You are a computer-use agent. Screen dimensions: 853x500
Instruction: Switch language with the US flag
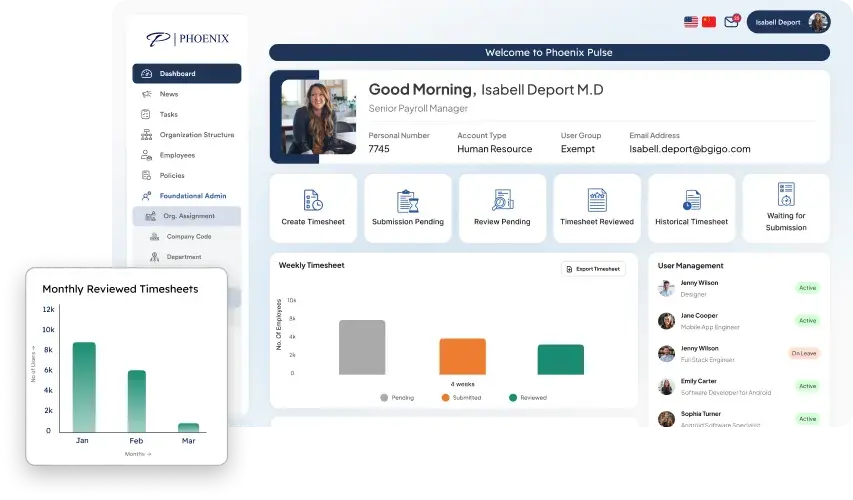coord(691,22)
